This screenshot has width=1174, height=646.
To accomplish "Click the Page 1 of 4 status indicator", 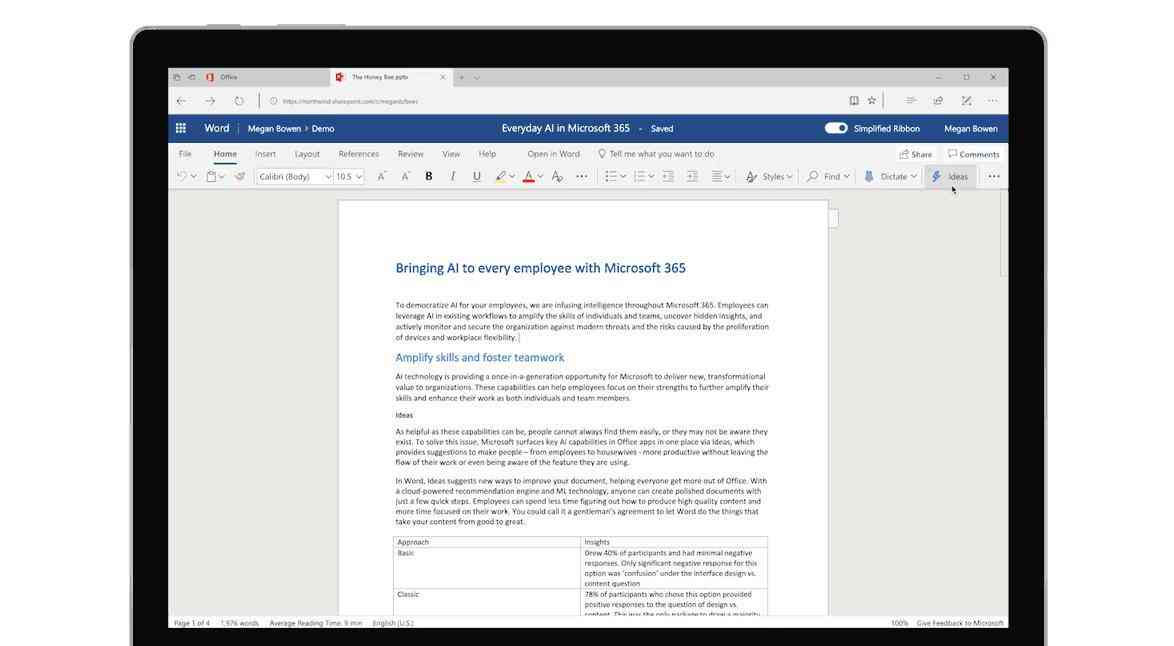I will pos(192,623).
